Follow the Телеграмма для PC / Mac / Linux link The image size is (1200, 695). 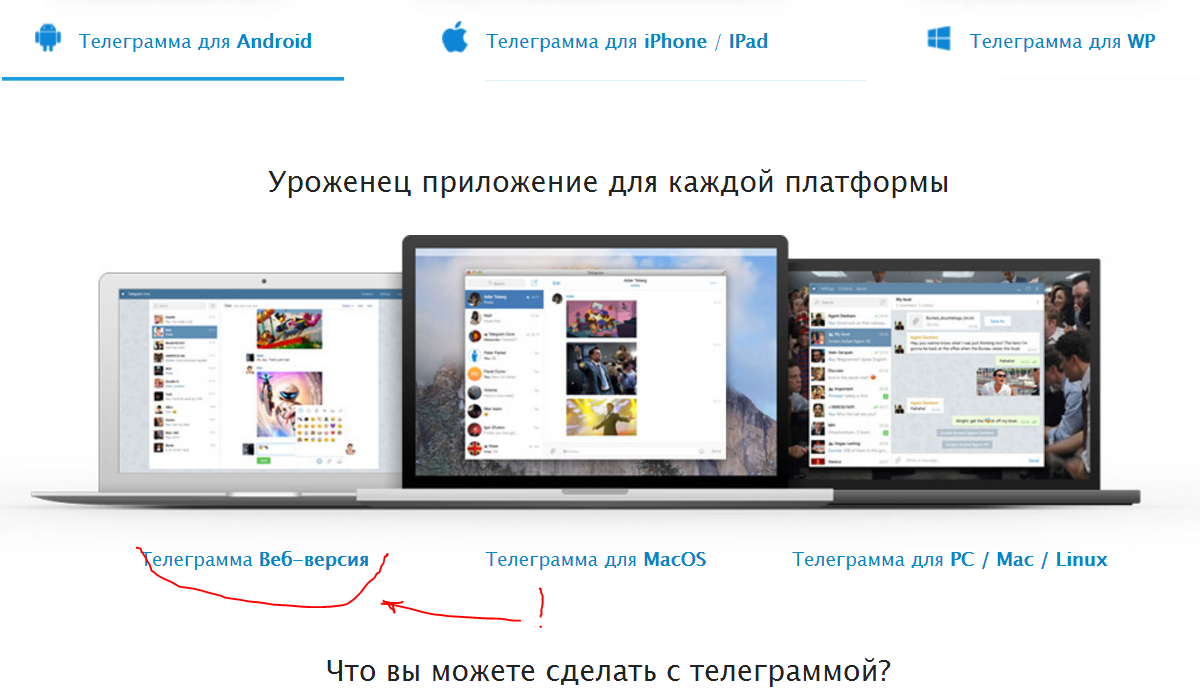coord(950,560)
